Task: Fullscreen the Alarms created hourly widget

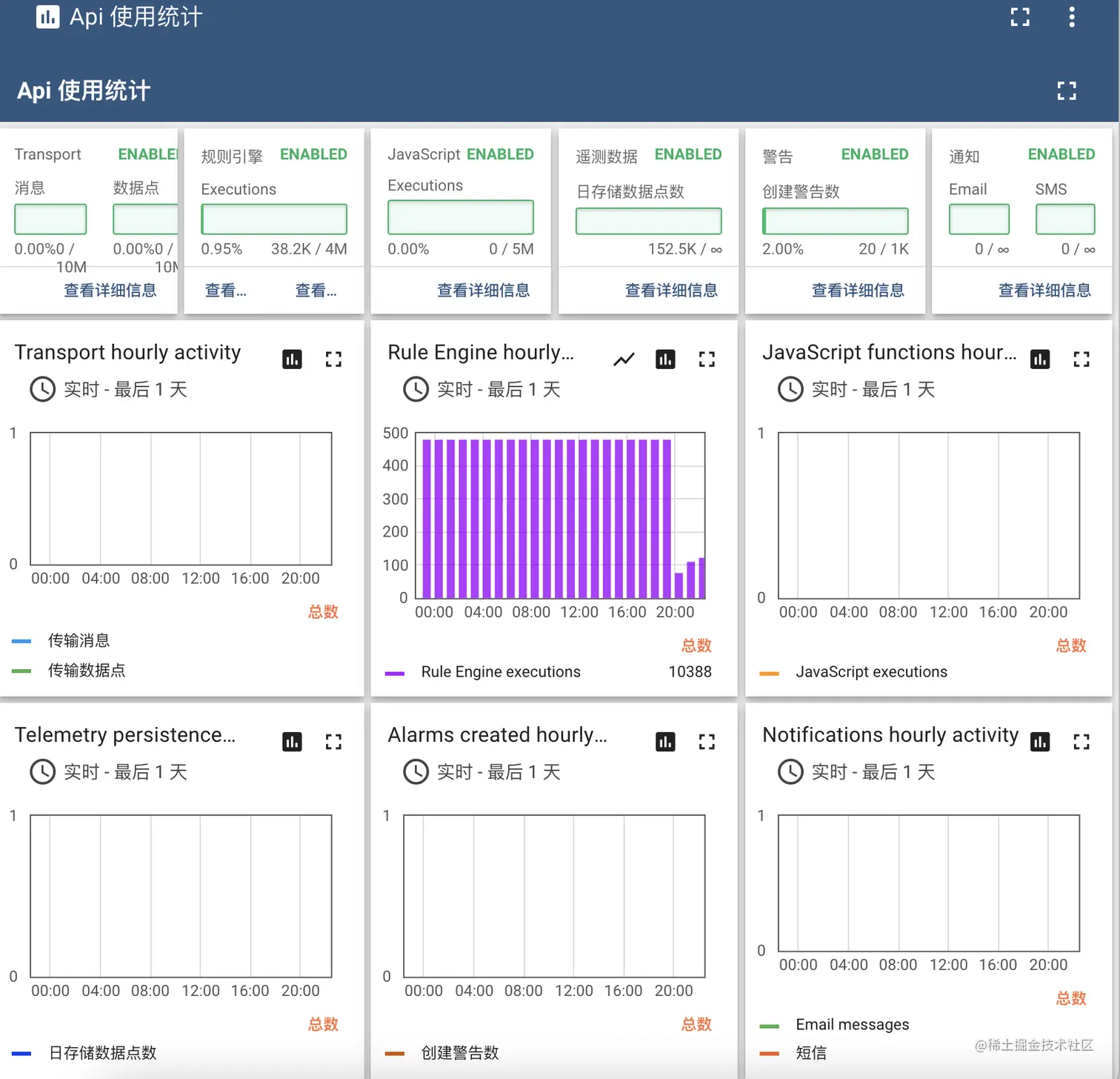Action: (707, 742)
